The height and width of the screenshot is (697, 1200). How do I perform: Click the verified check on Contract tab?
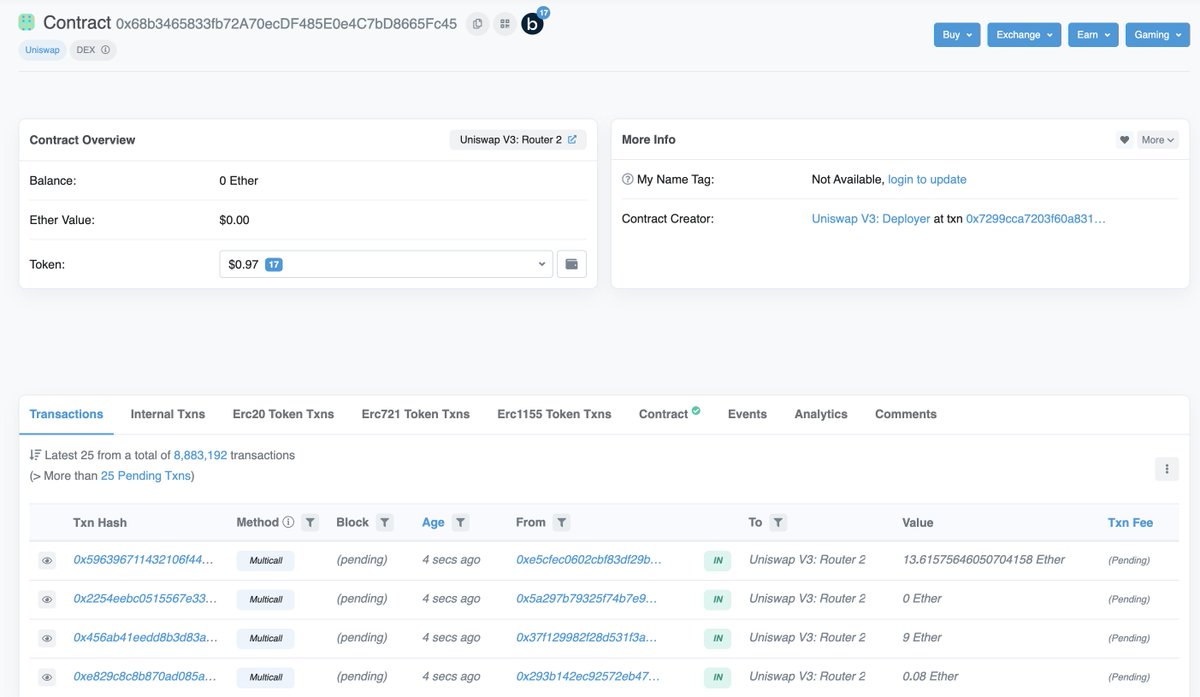(696, 410)
